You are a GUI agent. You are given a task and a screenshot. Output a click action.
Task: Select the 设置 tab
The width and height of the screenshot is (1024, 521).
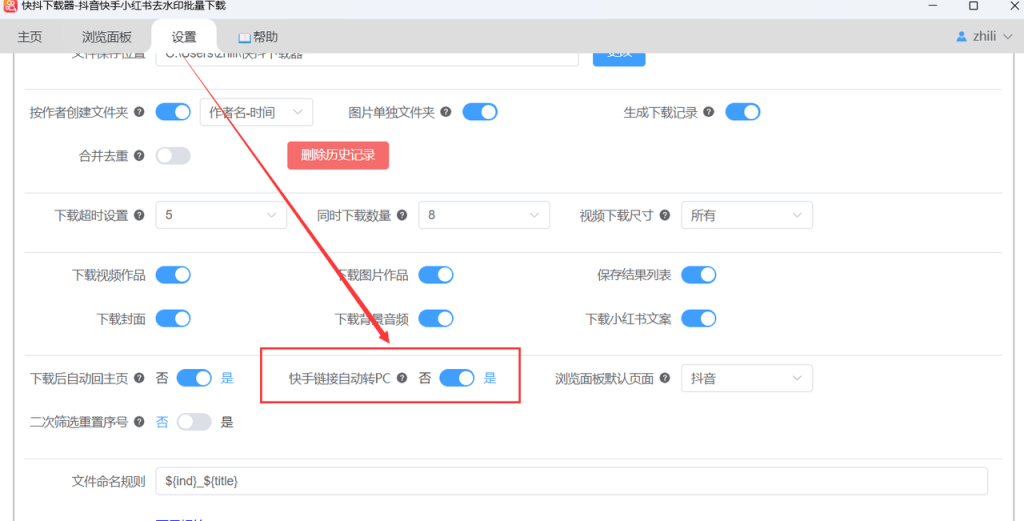184,37
